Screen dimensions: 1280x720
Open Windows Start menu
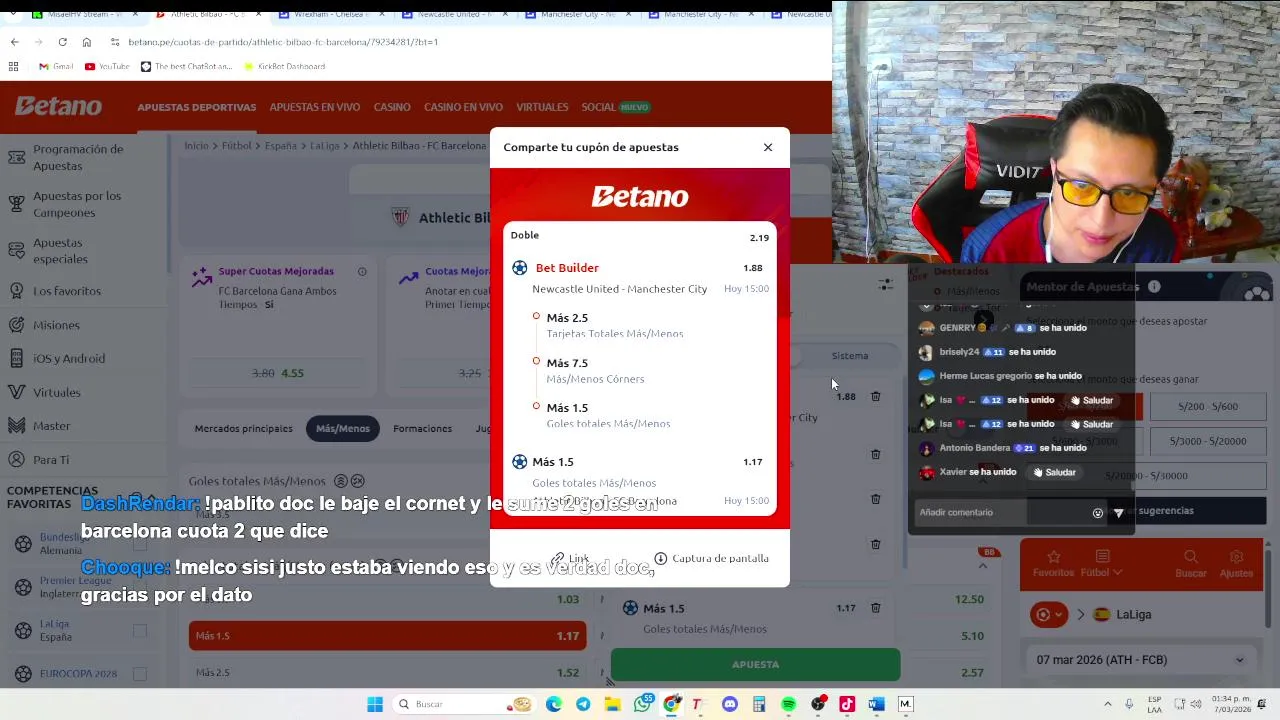(375, 704)
